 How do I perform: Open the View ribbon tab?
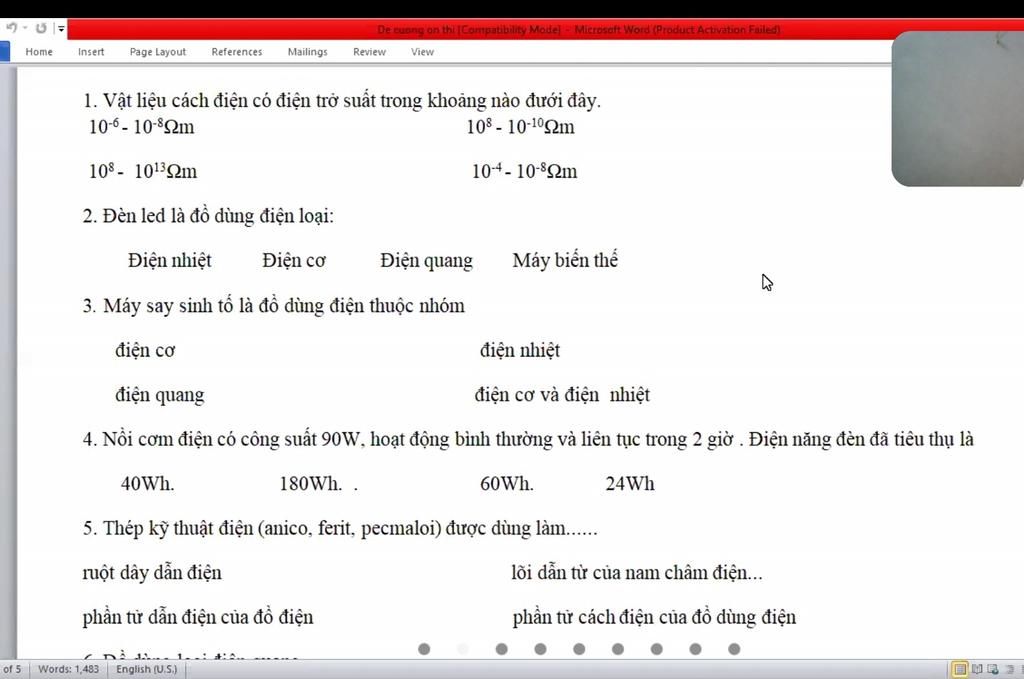click(x=422, y=52)
